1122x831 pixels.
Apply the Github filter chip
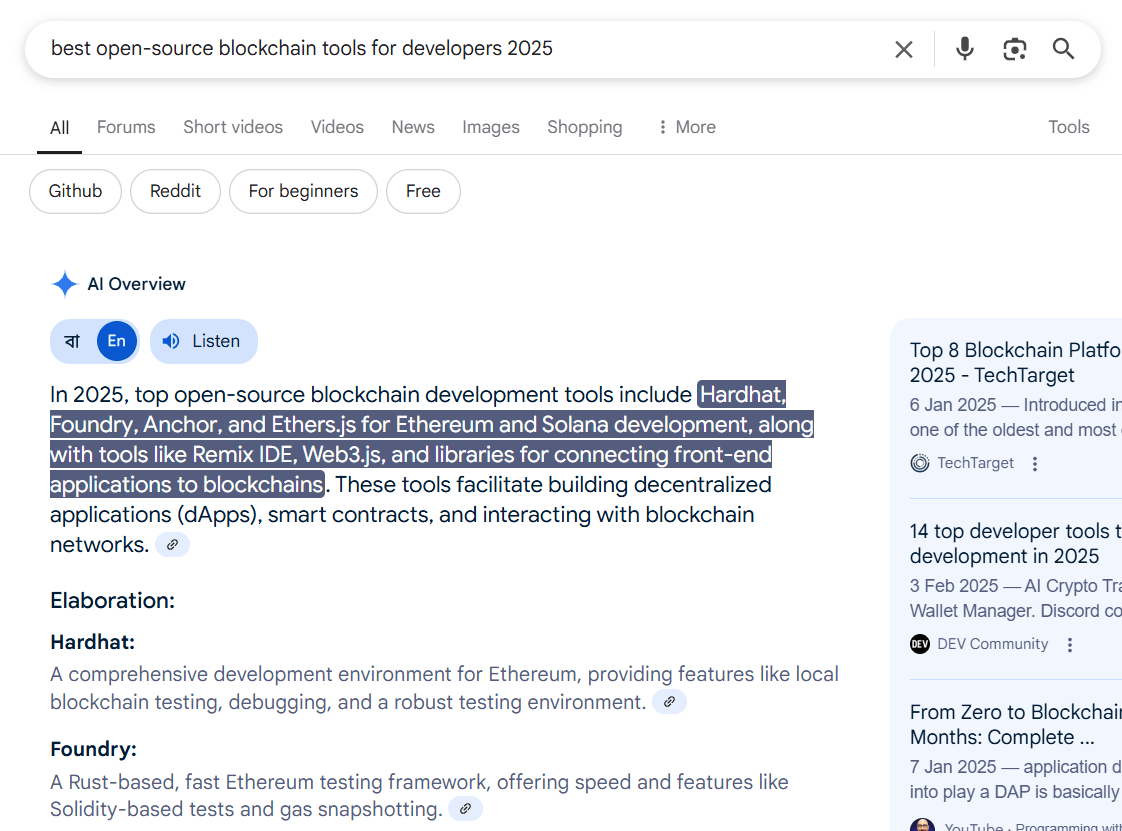(75, 191)
